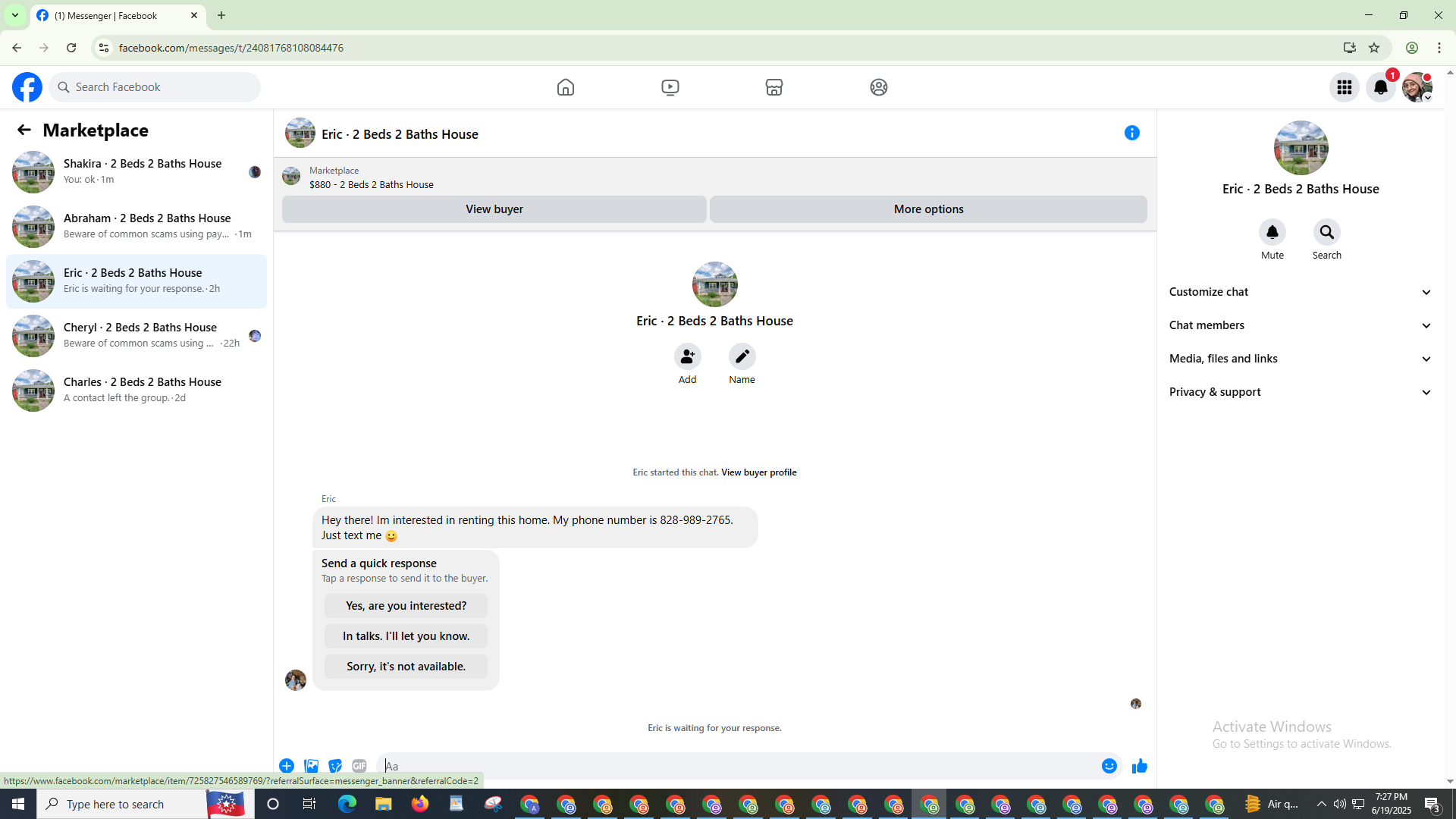Open the chat header title
This screenshot has width=1456, height=819.
point(400,134)
